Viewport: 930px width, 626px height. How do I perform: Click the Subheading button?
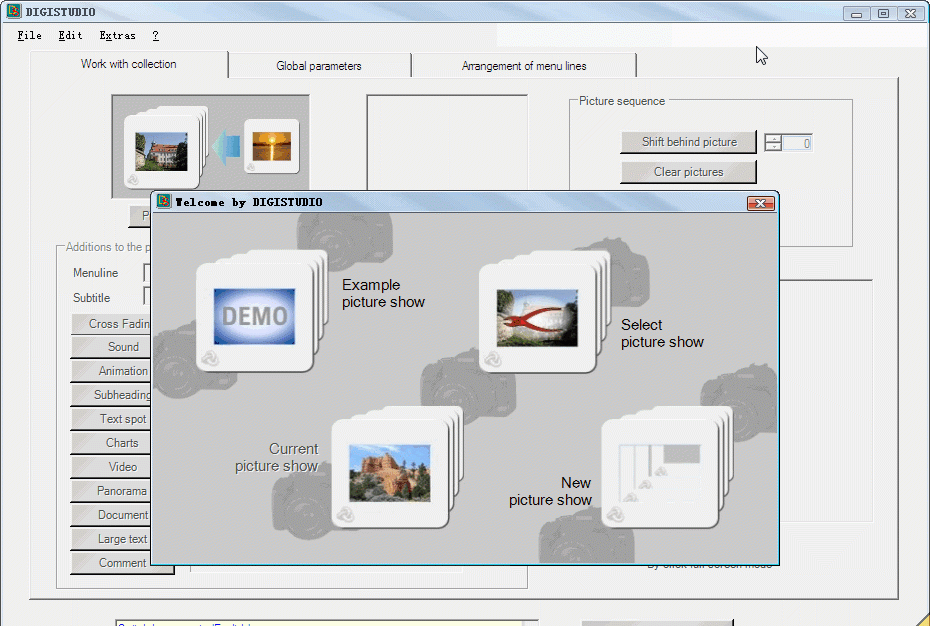[111, 395]
